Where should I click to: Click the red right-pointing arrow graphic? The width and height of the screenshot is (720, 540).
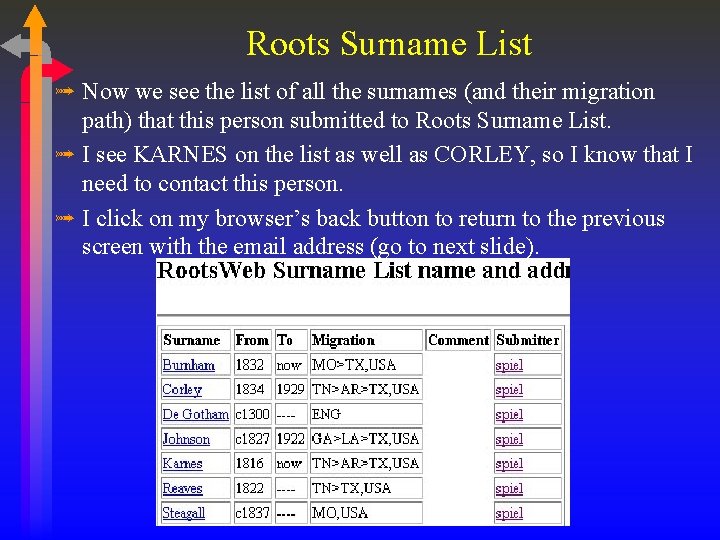[57, 70]
